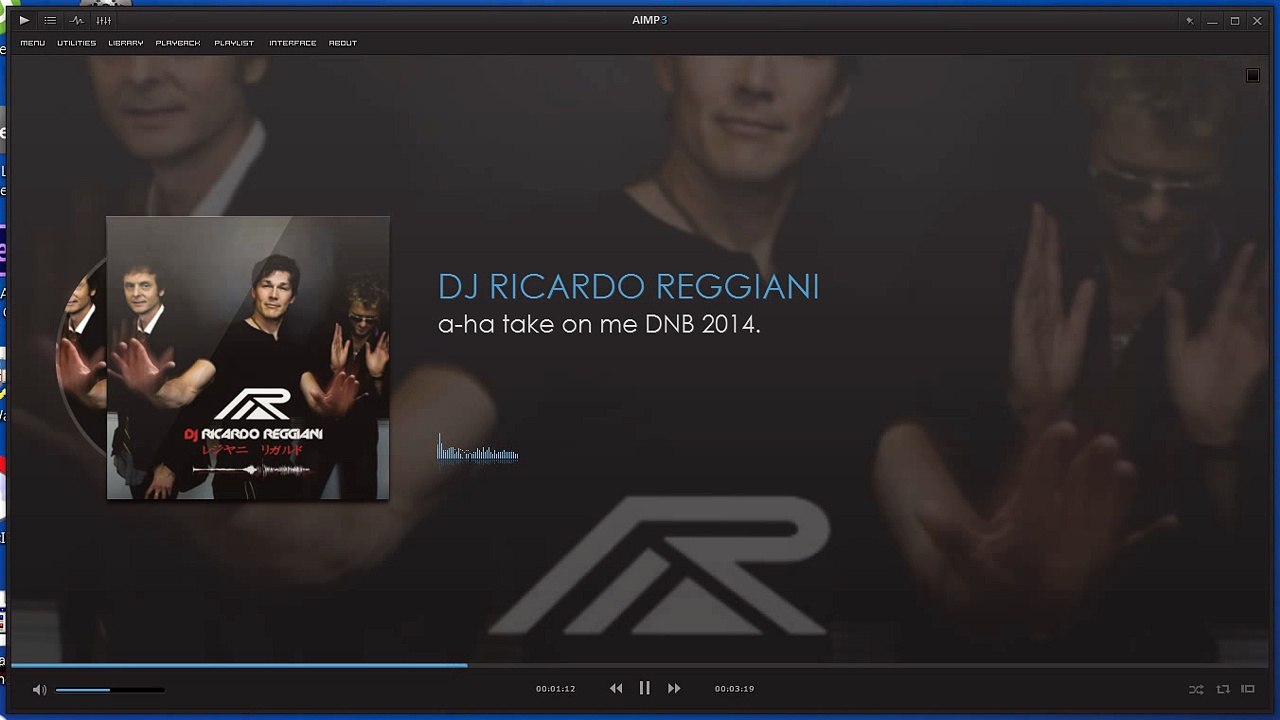Viewport: 1280px width, 720px height.
Task: Toggle repeat mode
Action: 1223,689
